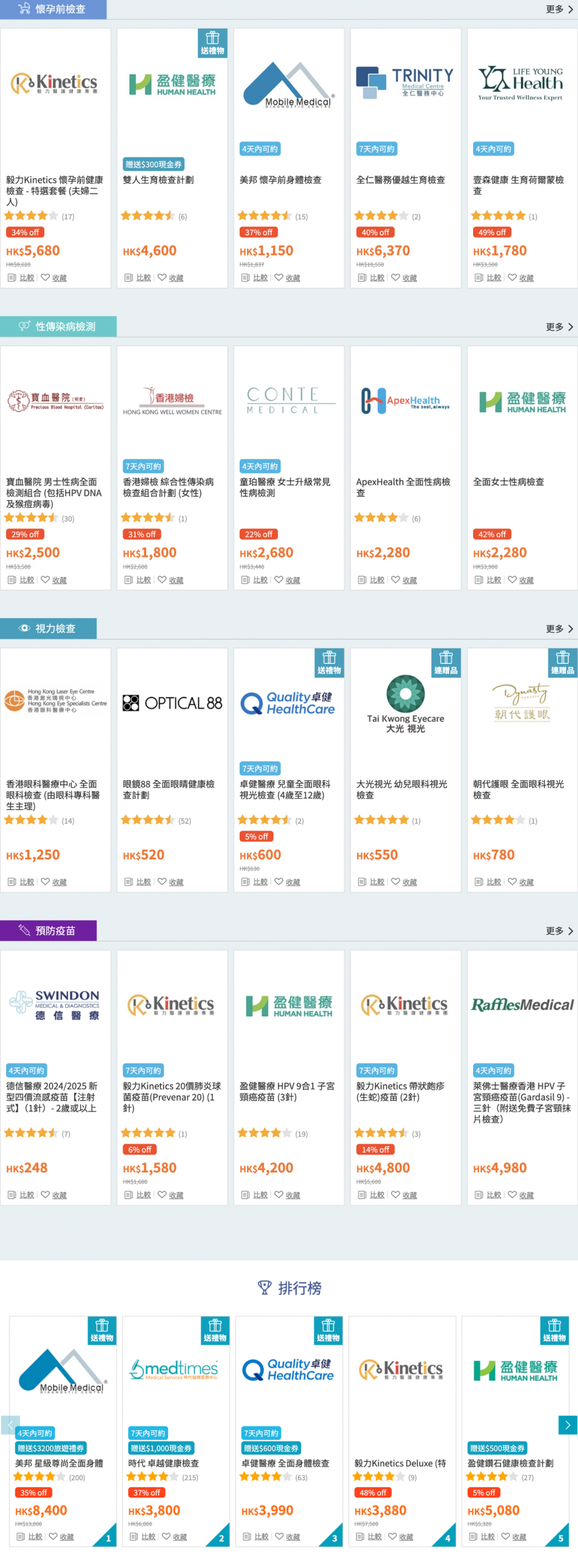Click the CONTE MEDICAL logo image
Viewport: 578px width, 1568px height.
pyautogui.click(x=291, y=400)
